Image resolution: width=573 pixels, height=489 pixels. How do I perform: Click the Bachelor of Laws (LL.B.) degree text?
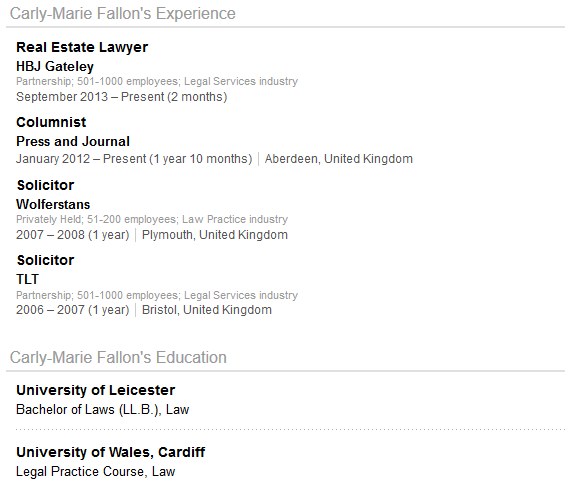point(88,410)
